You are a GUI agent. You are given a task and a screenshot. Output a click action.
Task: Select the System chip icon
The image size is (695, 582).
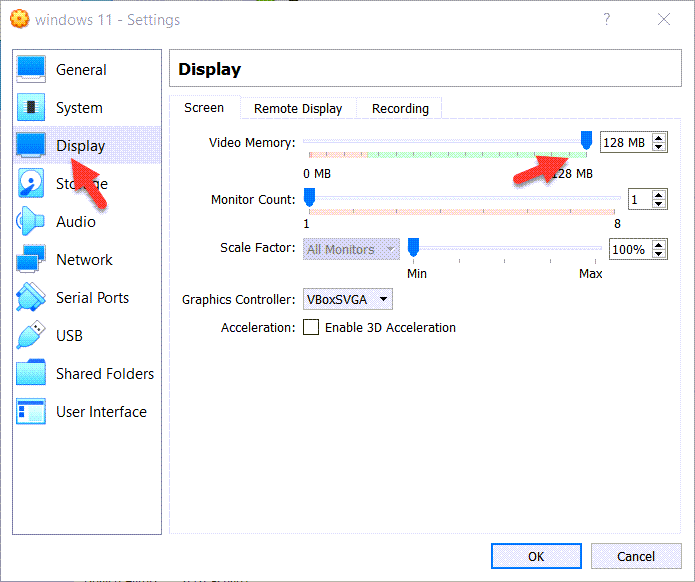31,107
